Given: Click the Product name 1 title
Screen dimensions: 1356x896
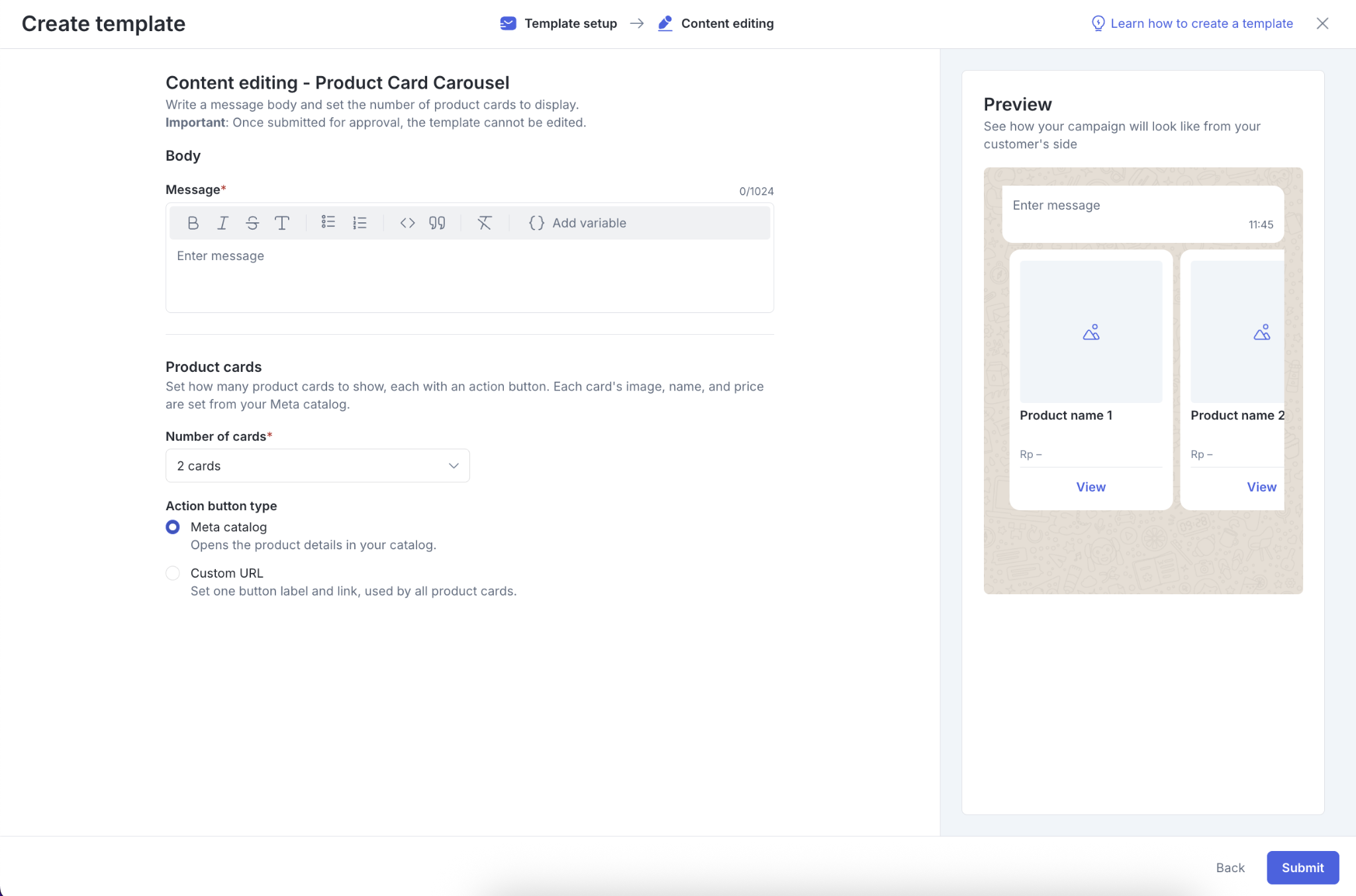Looking at the screenshot, I should (1066, 416).
